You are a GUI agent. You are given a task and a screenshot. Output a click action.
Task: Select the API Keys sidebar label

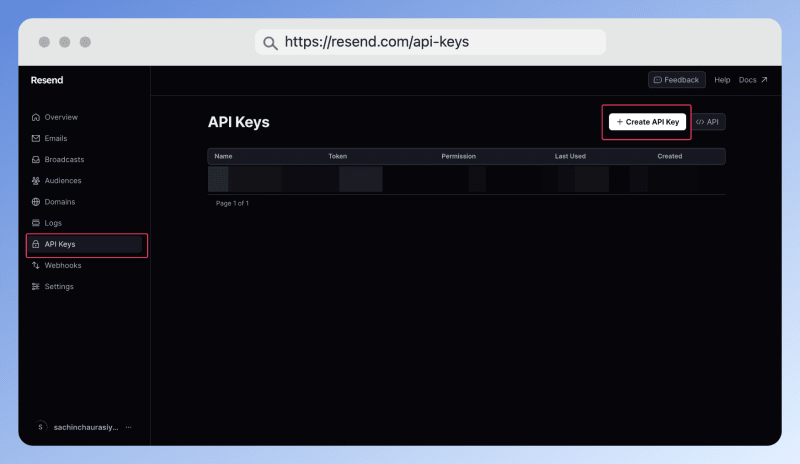[60, 244]
